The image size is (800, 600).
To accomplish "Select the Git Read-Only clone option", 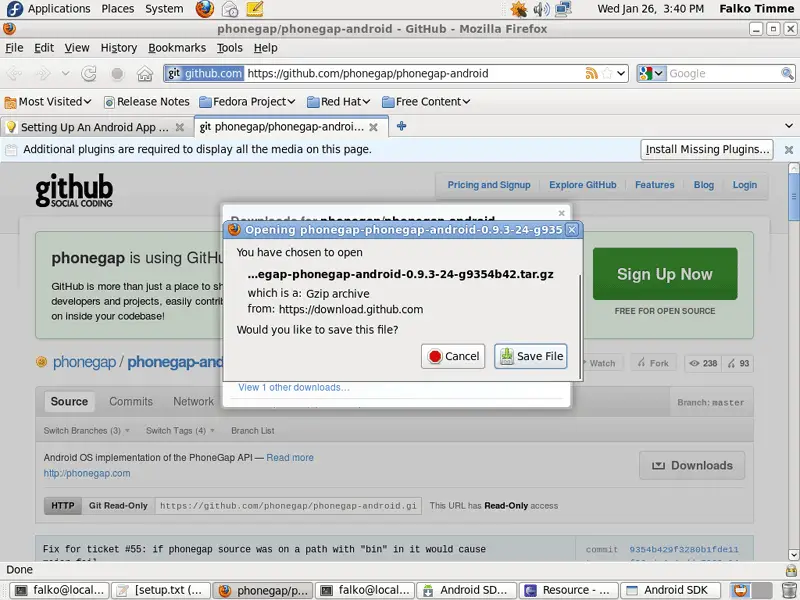I will 118,506.
